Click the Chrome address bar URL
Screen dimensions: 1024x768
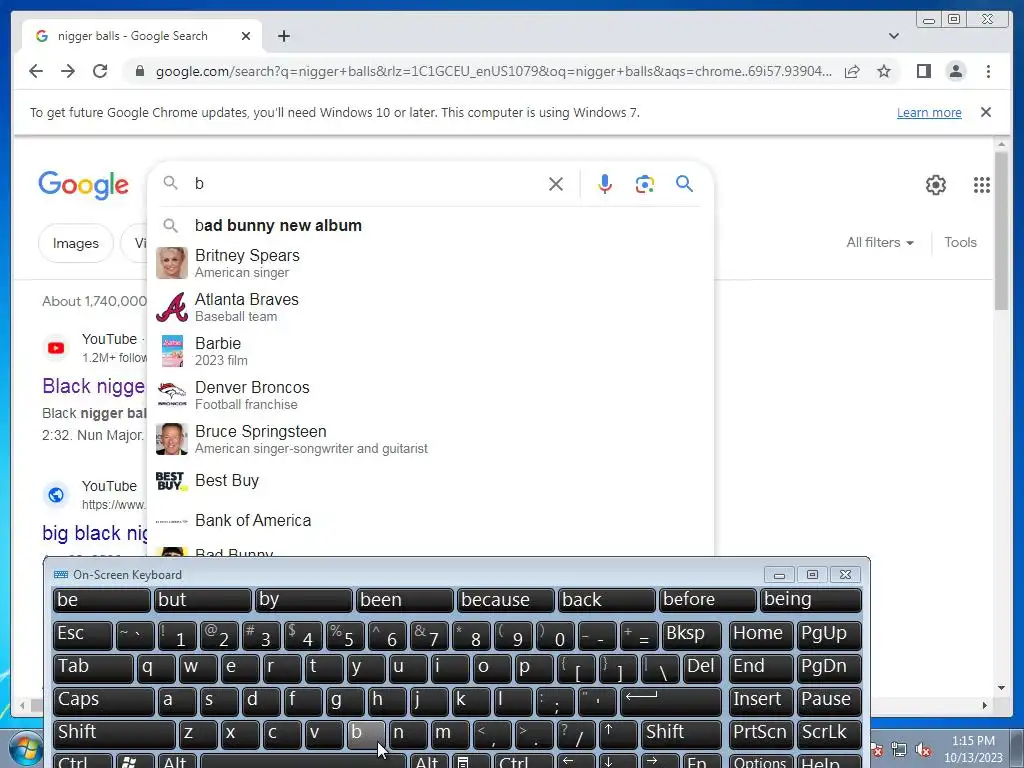pyautogui.click(x=493, y=71)
